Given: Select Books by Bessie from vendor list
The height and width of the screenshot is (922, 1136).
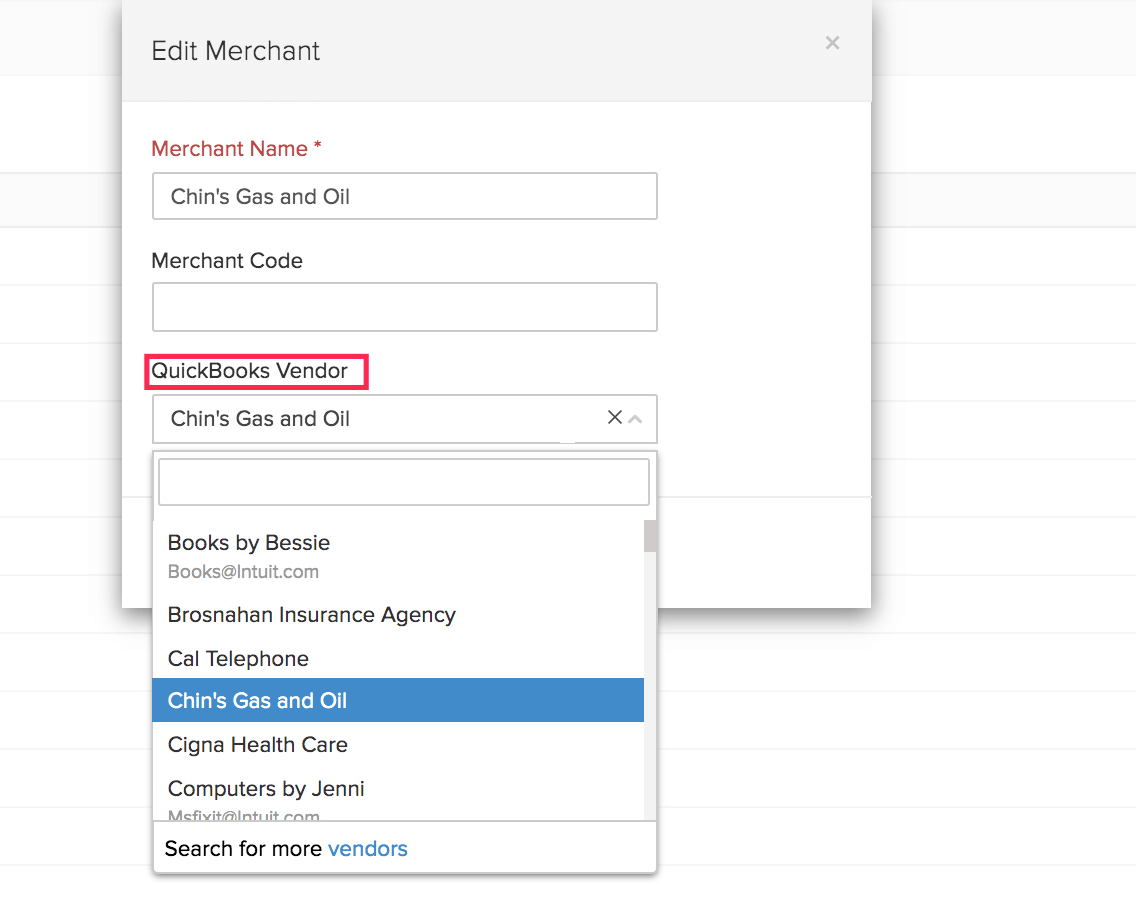Looking at the screenshot, I should (249, 543).
